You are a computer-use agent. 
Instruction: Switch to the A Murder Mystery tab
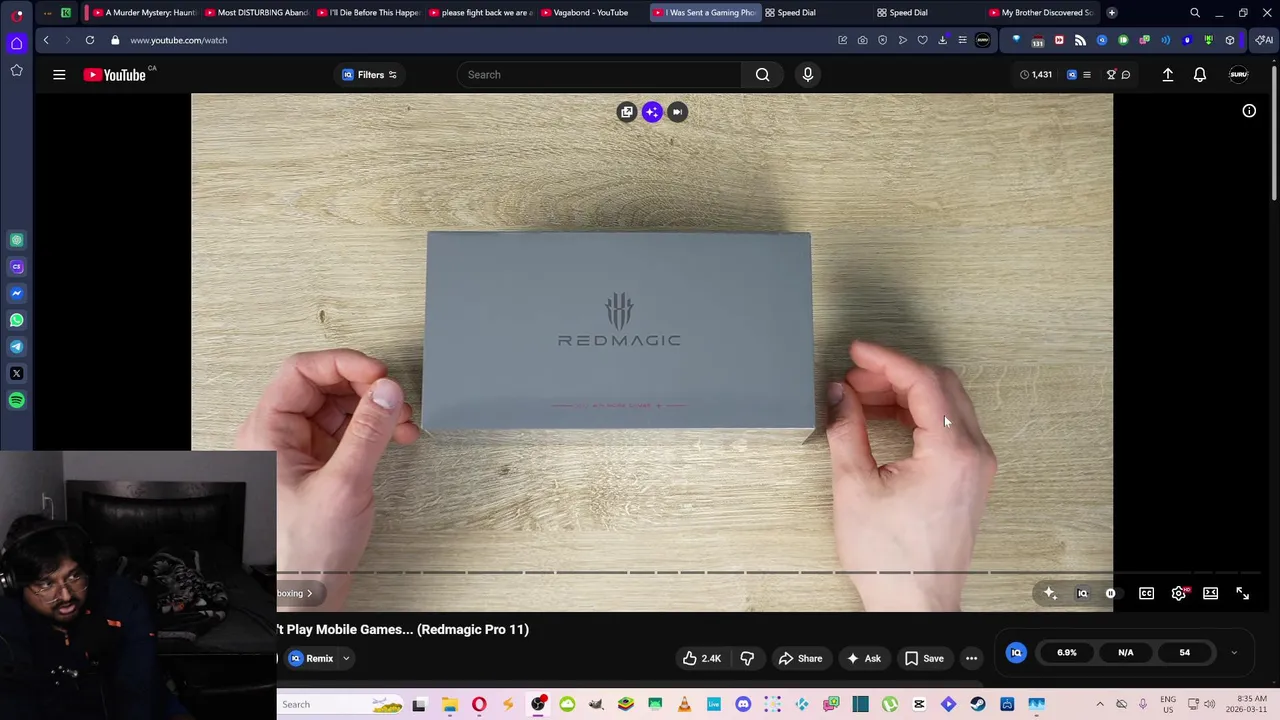pos(145,13)
